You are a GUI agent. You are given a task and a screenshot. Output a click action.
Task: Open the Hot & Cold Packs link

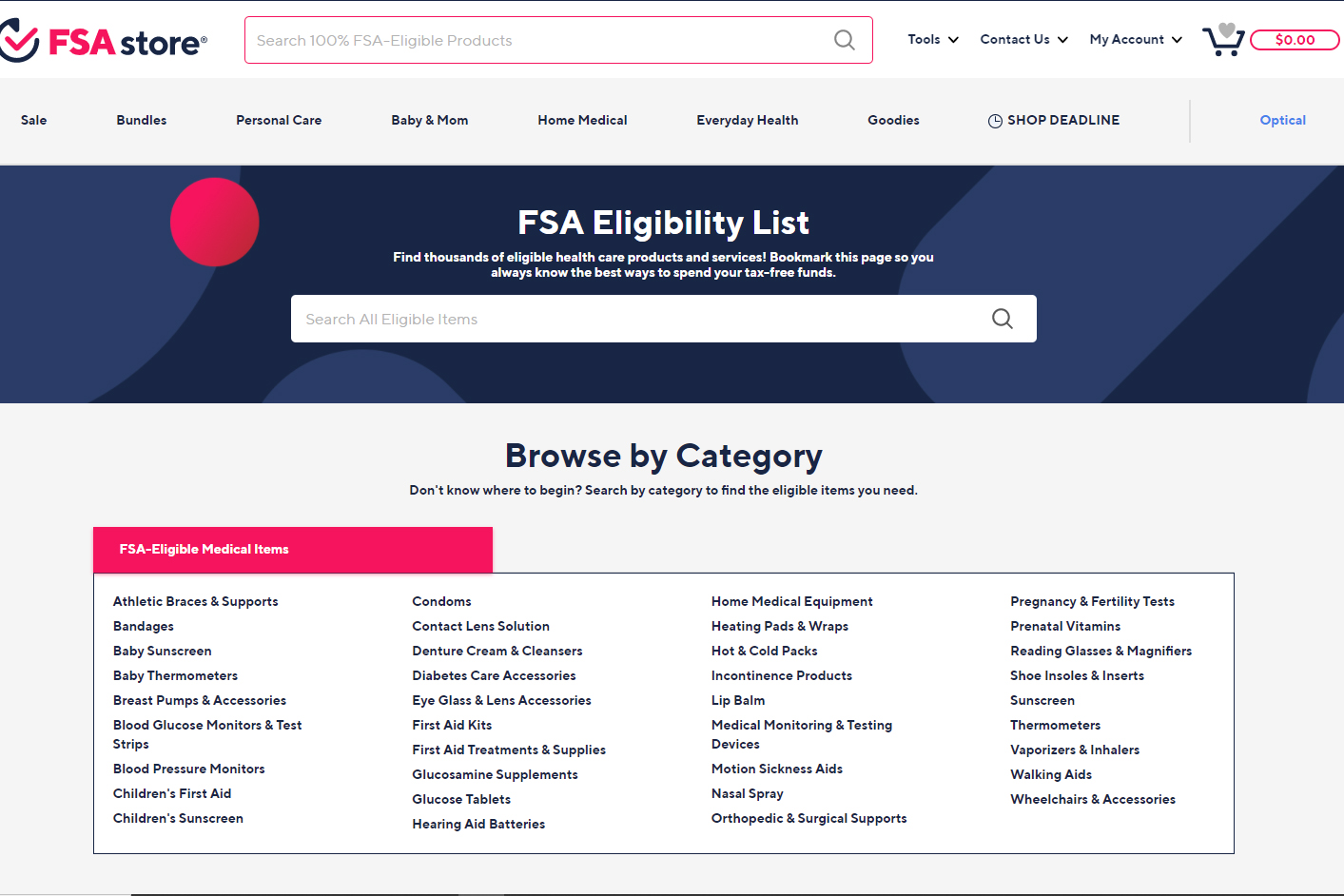pos(764,651)
